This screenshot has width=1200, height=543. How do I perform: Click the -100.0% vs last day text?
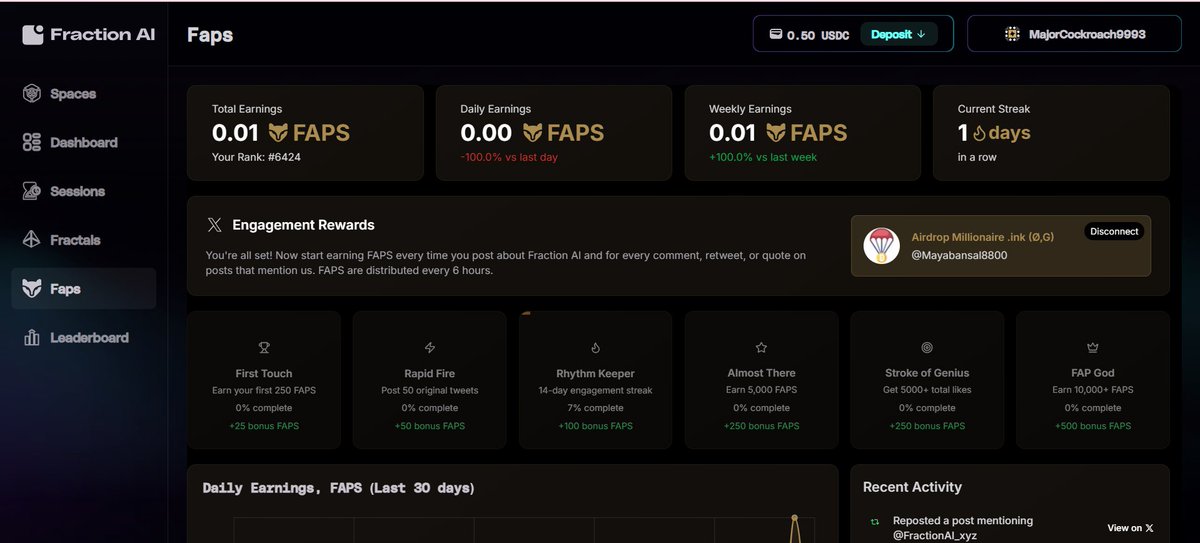(509, 157)
